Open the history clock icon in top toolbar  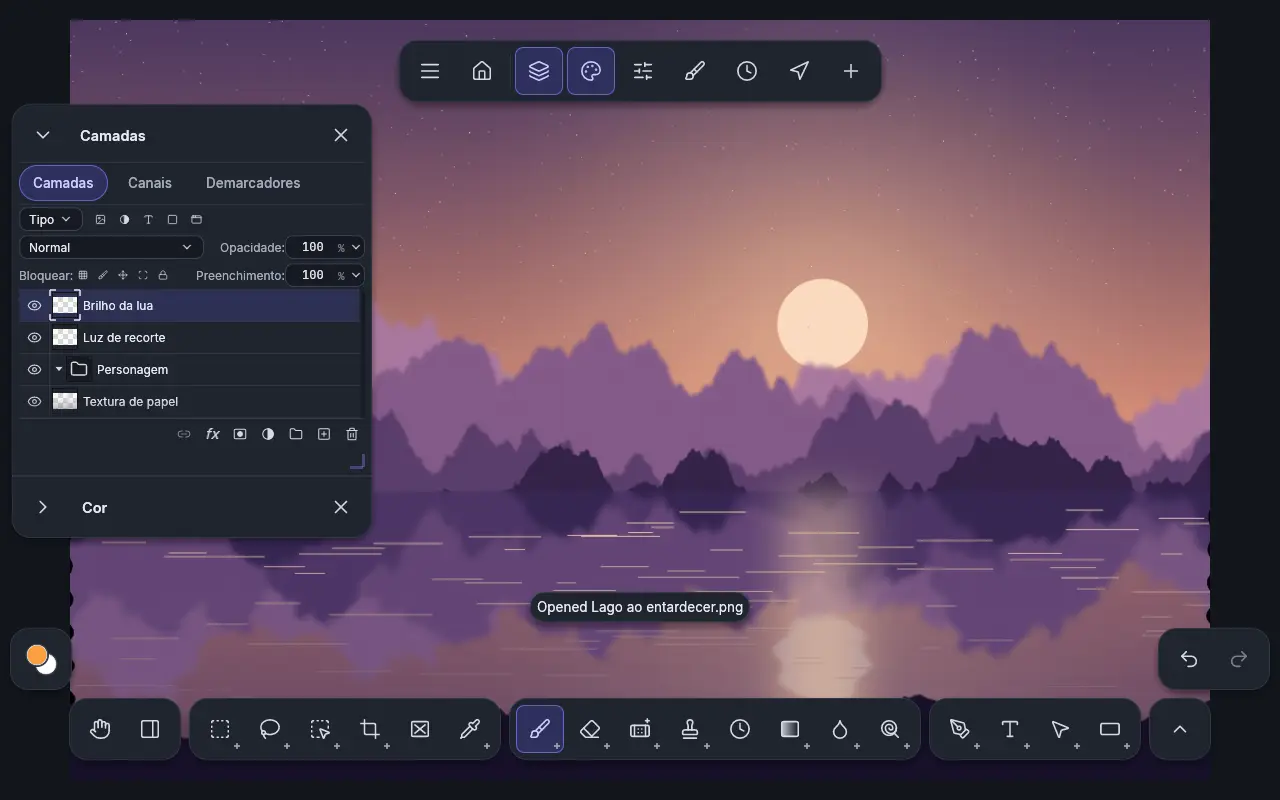[747, 71]
